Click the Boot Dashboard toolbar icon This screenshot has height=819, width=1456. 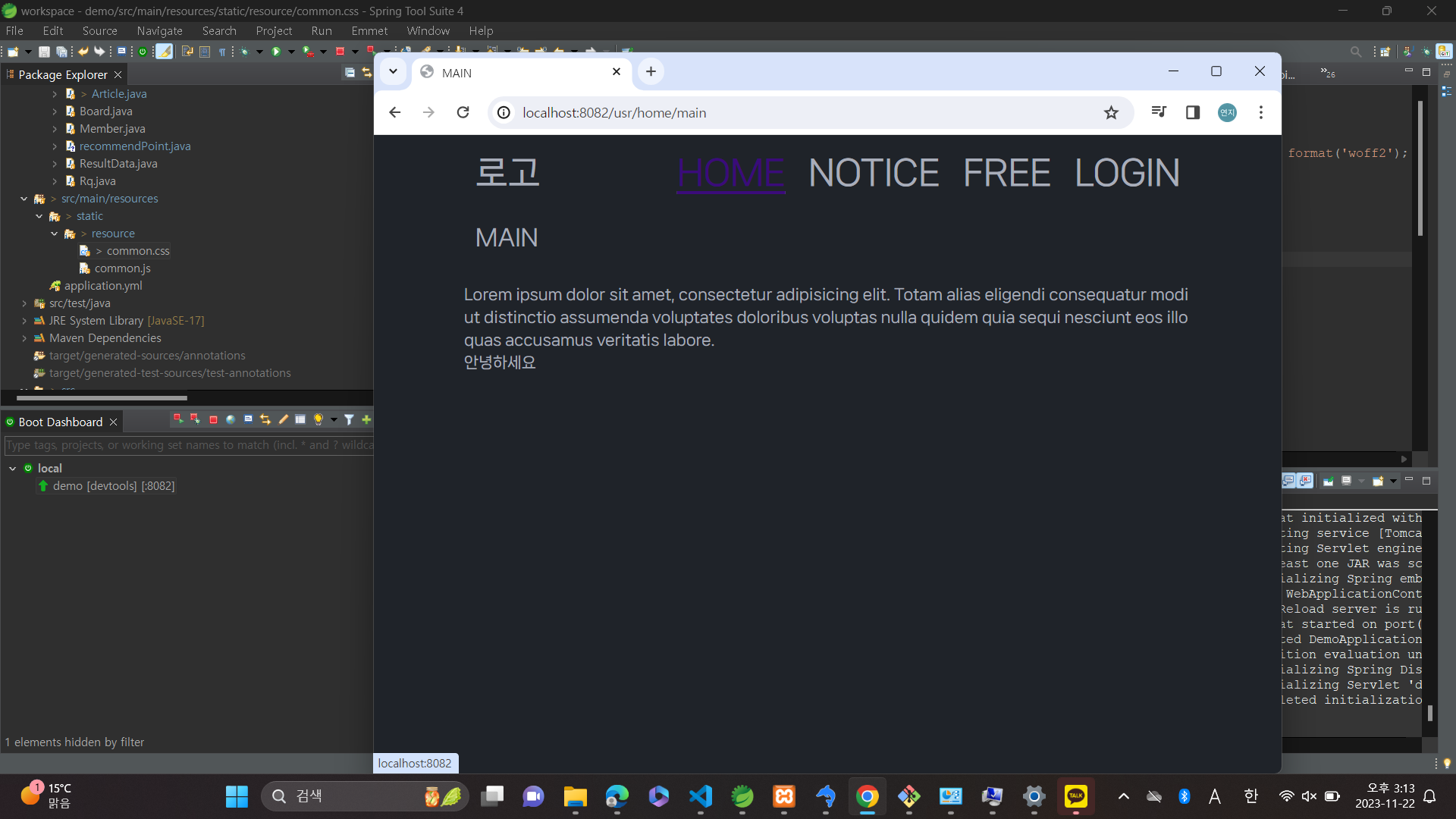point(142,52)
